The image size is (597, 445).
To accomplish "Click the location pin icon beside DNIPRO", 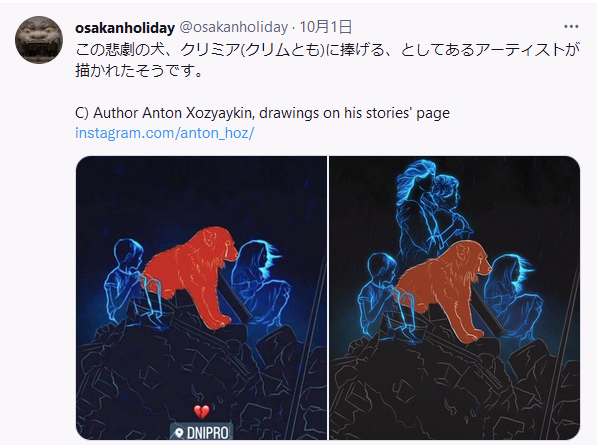I will pyautogui.click(x=178, y=433).
